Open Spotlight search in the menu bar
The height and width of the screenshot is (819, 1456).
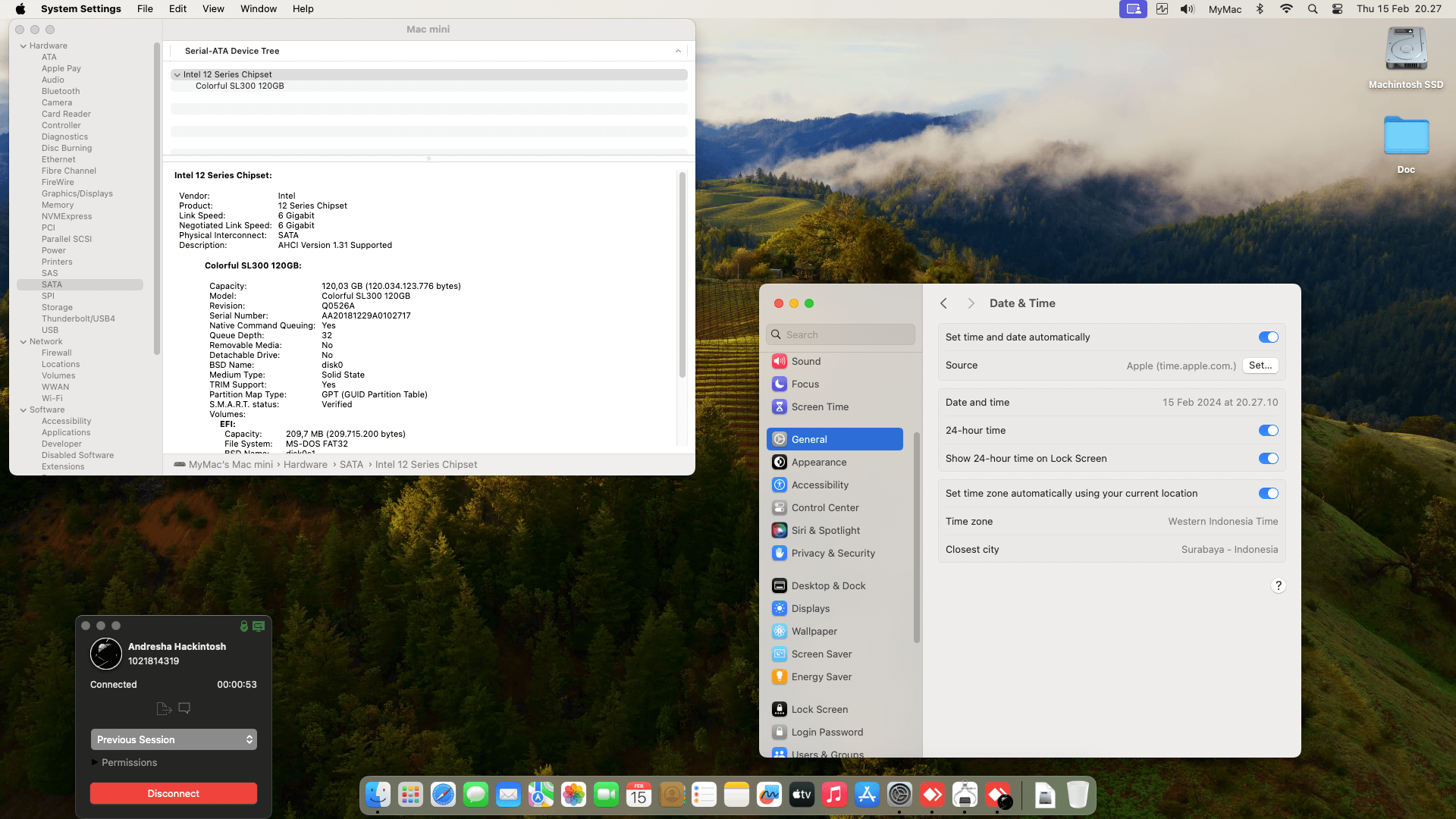pyautogui.click(x=1313, y=9)
